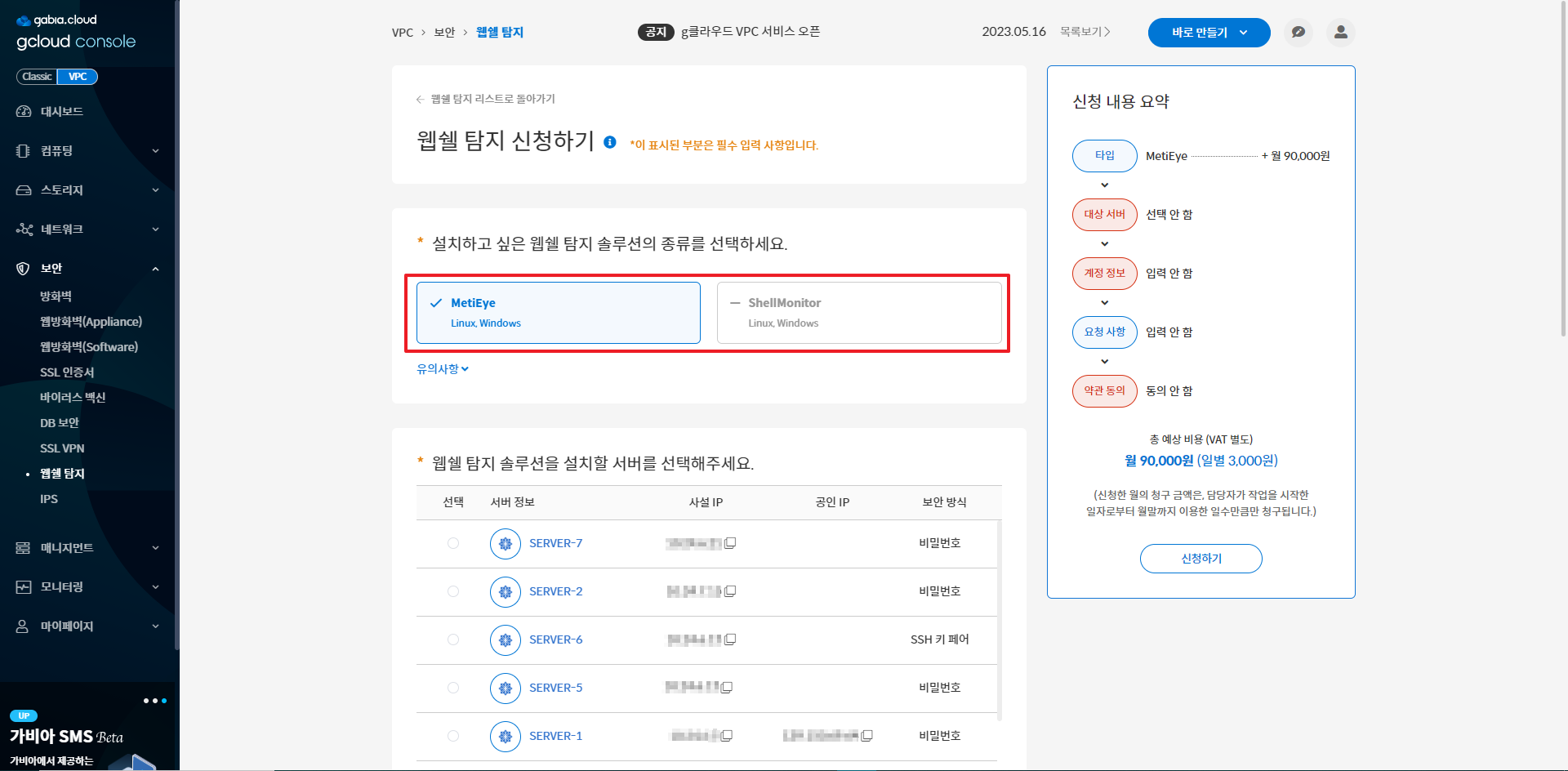Choose the ShellMonitor solution card
The height and width of the screenshot is (771, 1568).
click(x=859, y=313)
